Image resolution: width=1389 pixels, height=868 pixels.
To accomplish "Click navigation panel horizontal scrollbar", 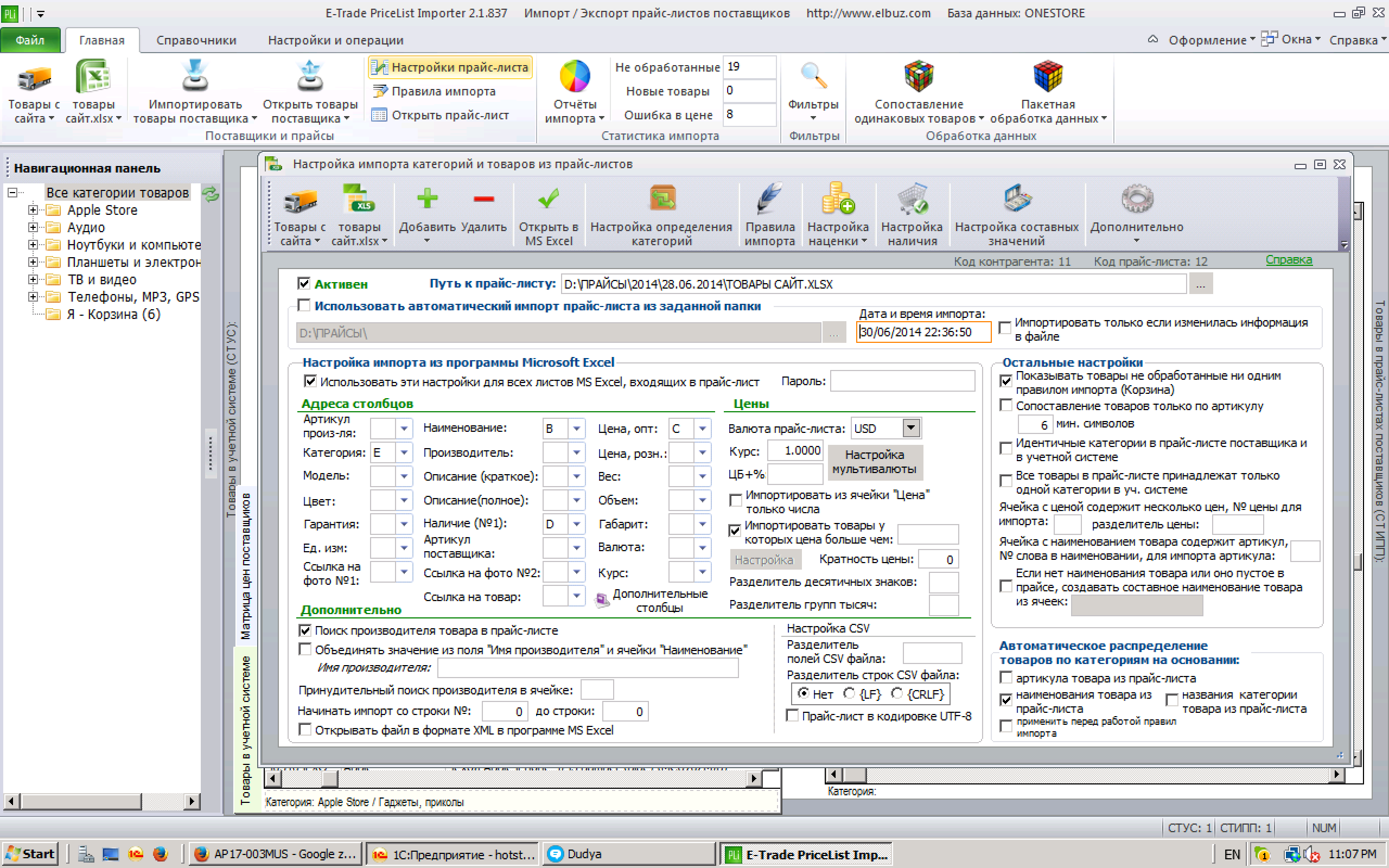I will [x=102, y=800].
